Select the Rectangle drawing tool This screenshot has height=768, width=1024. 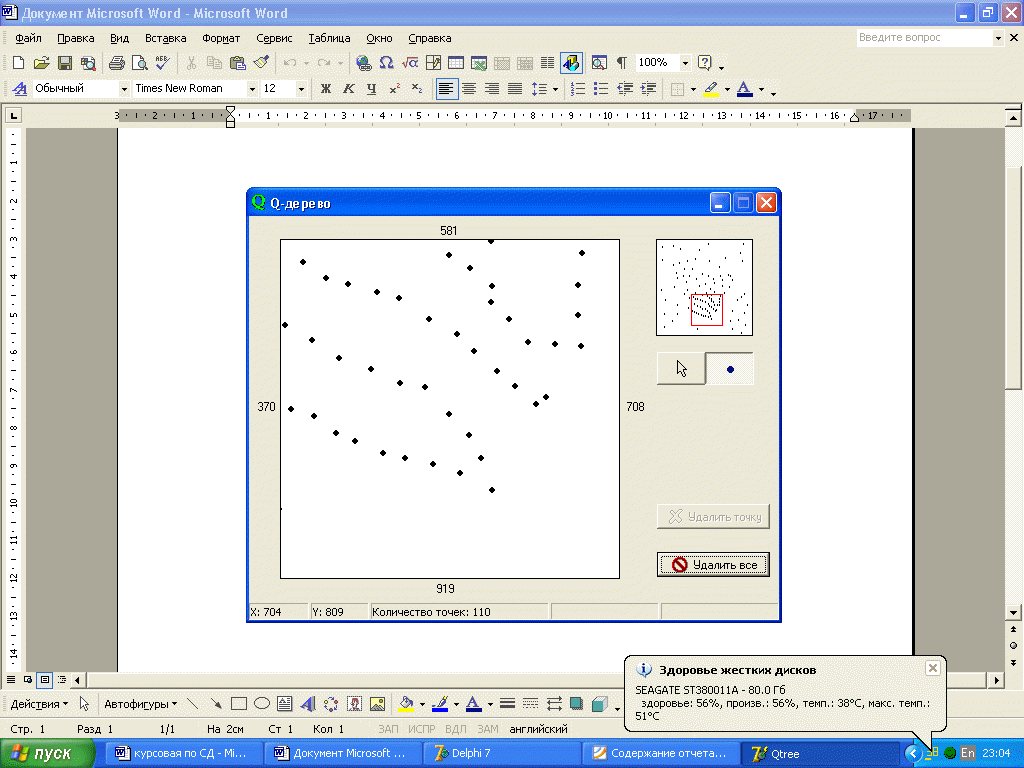pyautogui.click(x=238, y=704)
